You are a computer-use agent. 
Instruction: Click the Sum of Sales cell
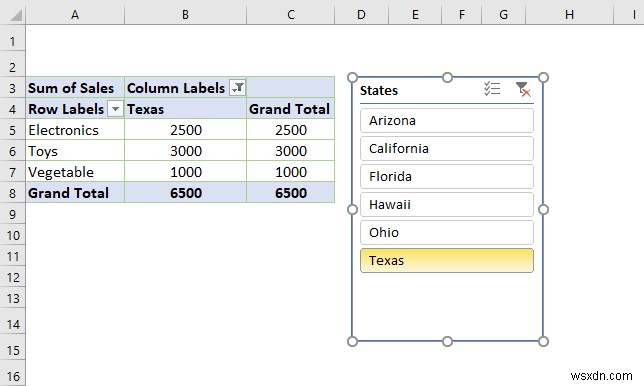[75, 87]
